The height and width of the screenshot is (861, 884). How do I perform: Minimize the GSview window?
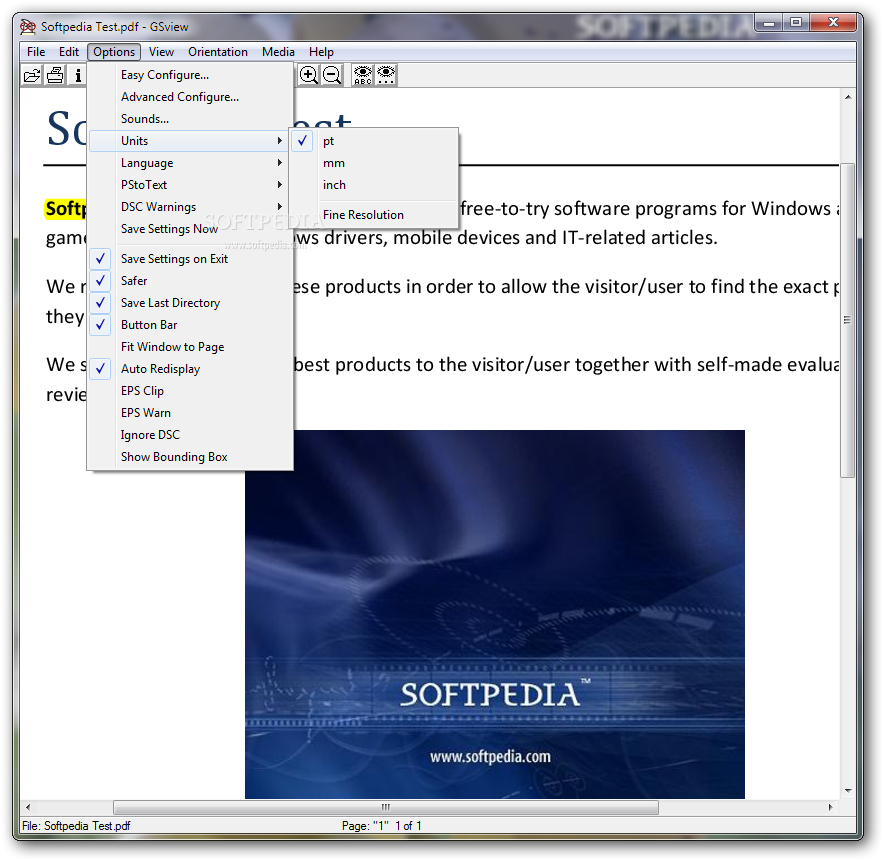click(x=768, y=23)
